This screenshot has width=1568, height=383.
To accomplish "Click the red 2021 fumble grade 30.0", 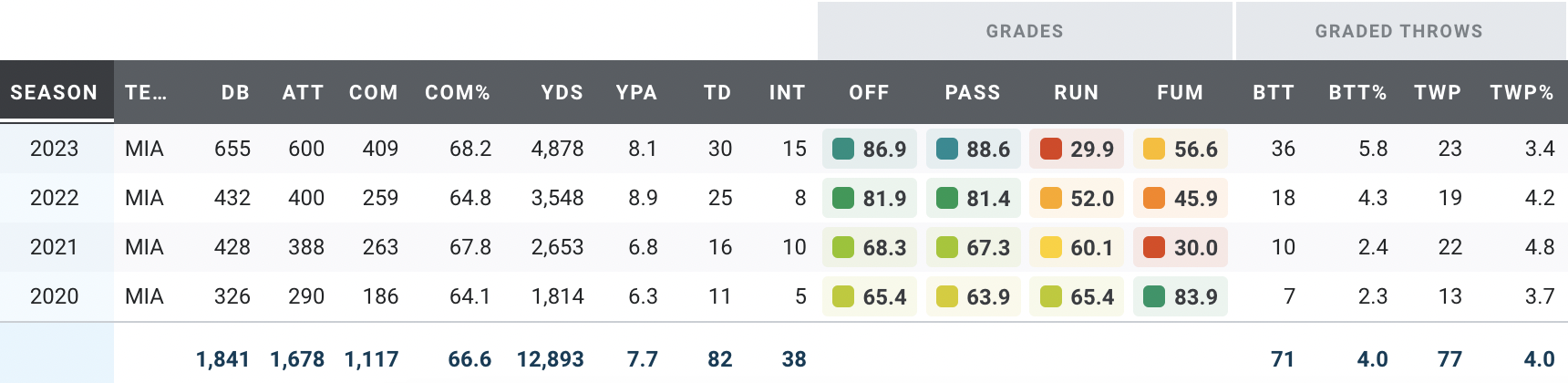I will (x=1181, y=247).
